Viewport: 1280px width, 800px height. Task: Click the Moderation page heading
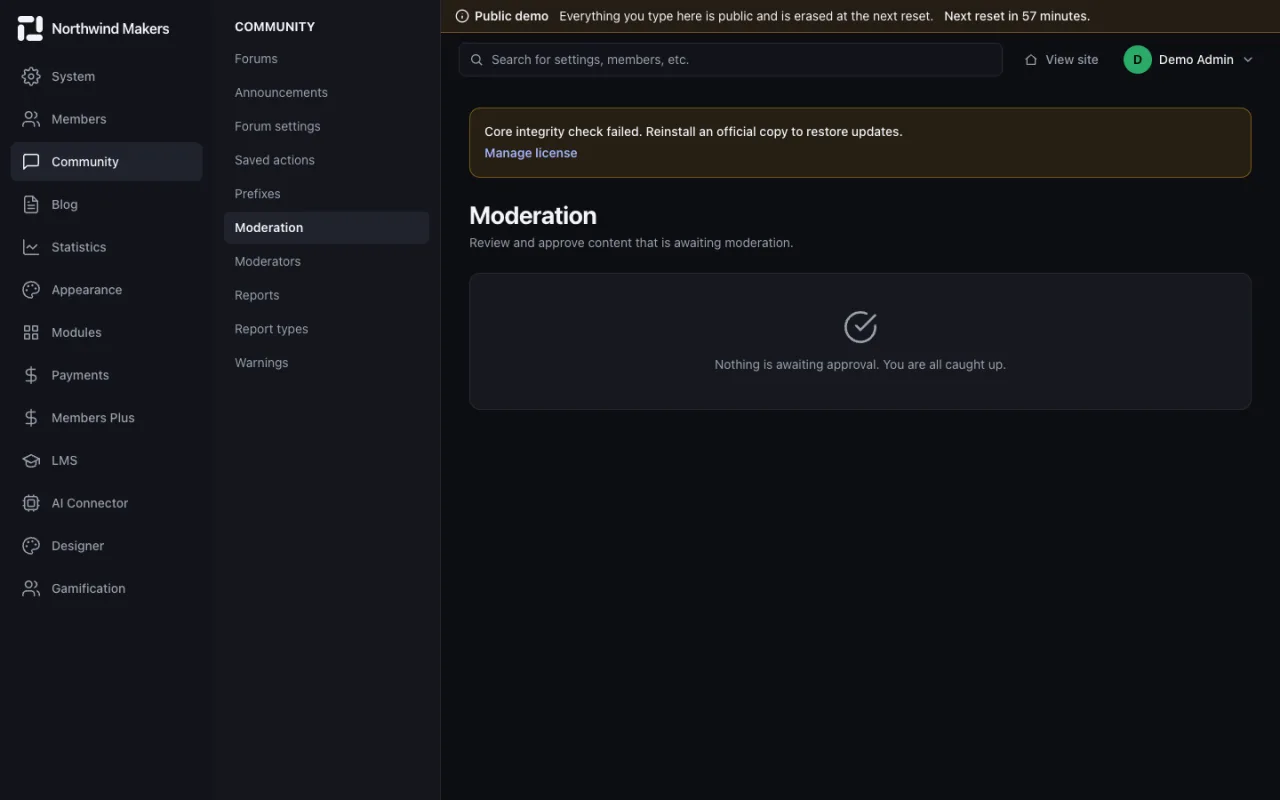click(533, 216)
